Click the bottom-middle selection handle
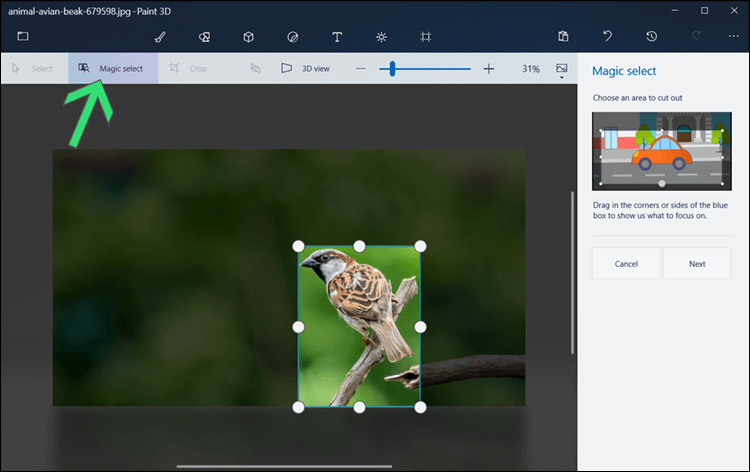 (359, 407)
